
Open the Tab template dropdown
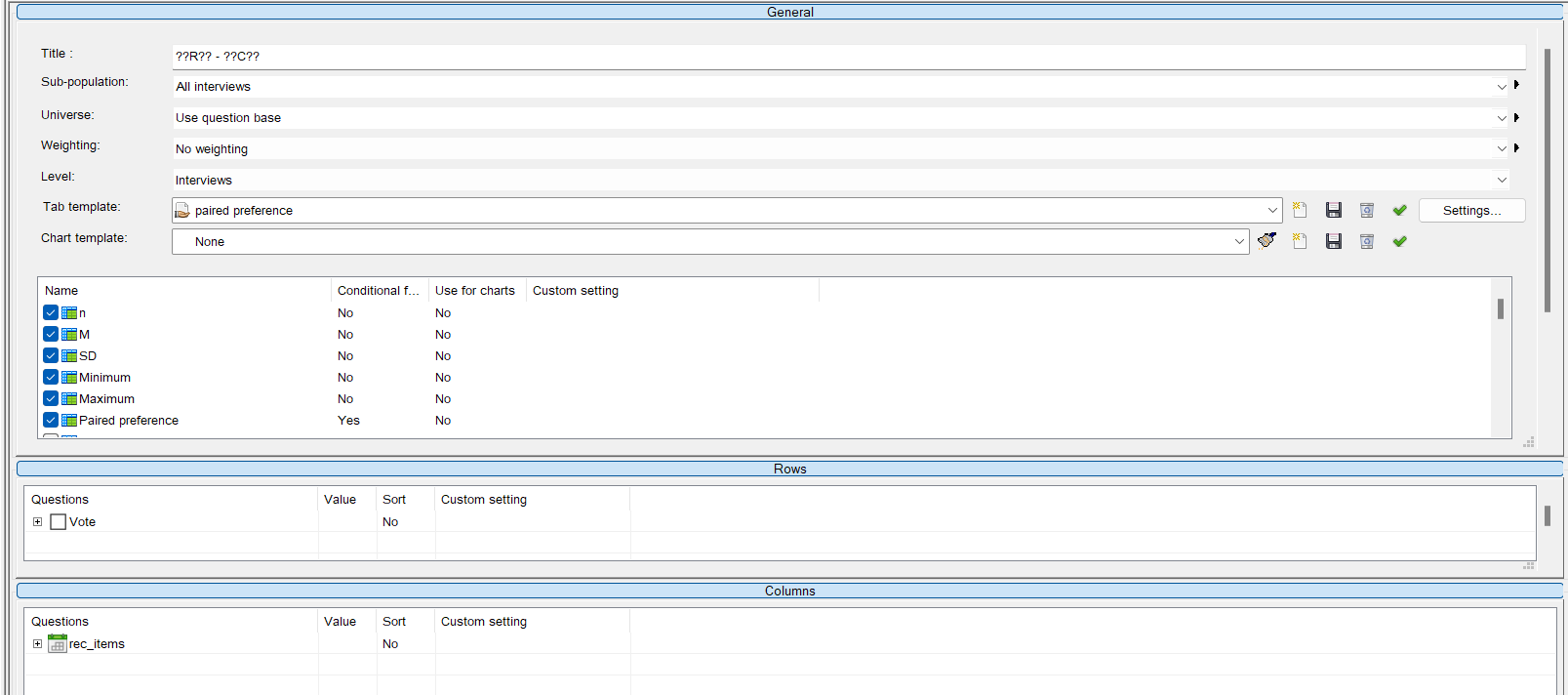(x=1272, y=210)
